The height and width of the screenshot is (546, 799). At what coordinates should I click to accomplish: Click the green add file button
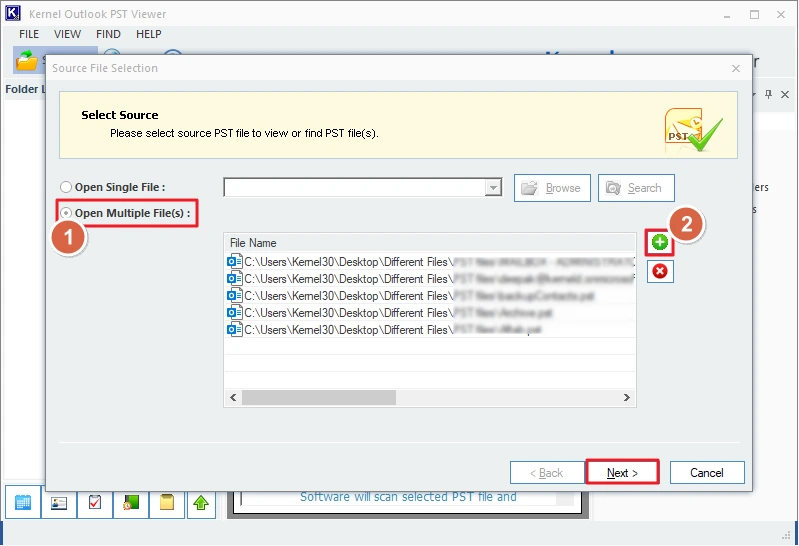tap(659, 242)
